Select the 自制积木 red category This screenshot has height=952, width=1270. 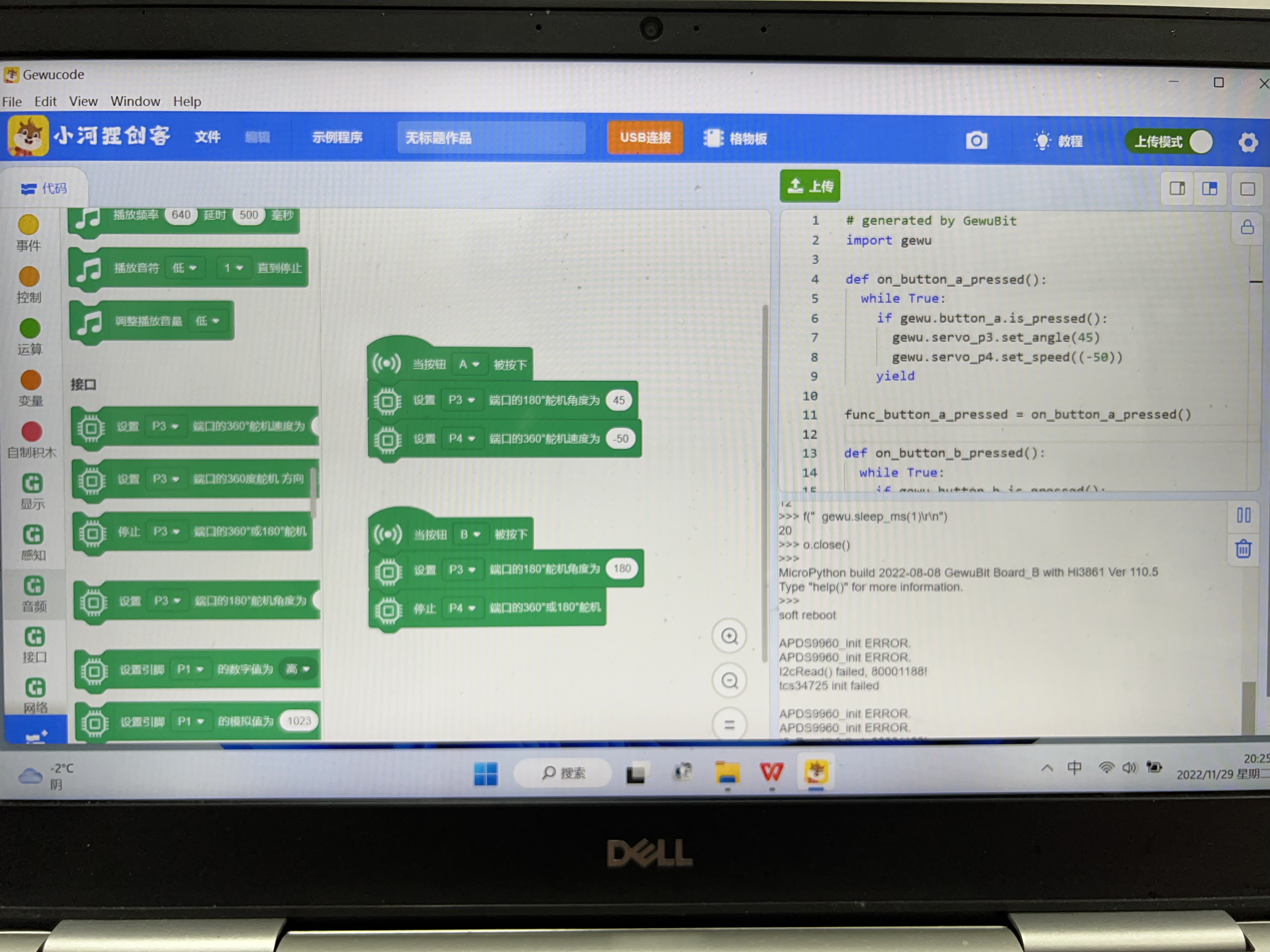coord(31,440)
